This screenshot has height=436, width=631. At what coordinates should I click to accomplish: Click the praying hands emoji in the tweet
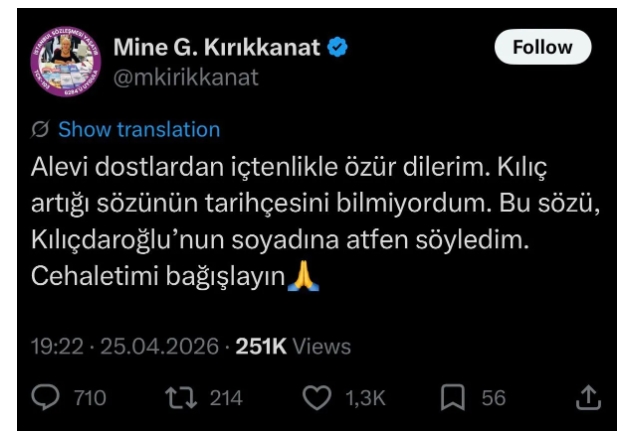pos(304,276)
